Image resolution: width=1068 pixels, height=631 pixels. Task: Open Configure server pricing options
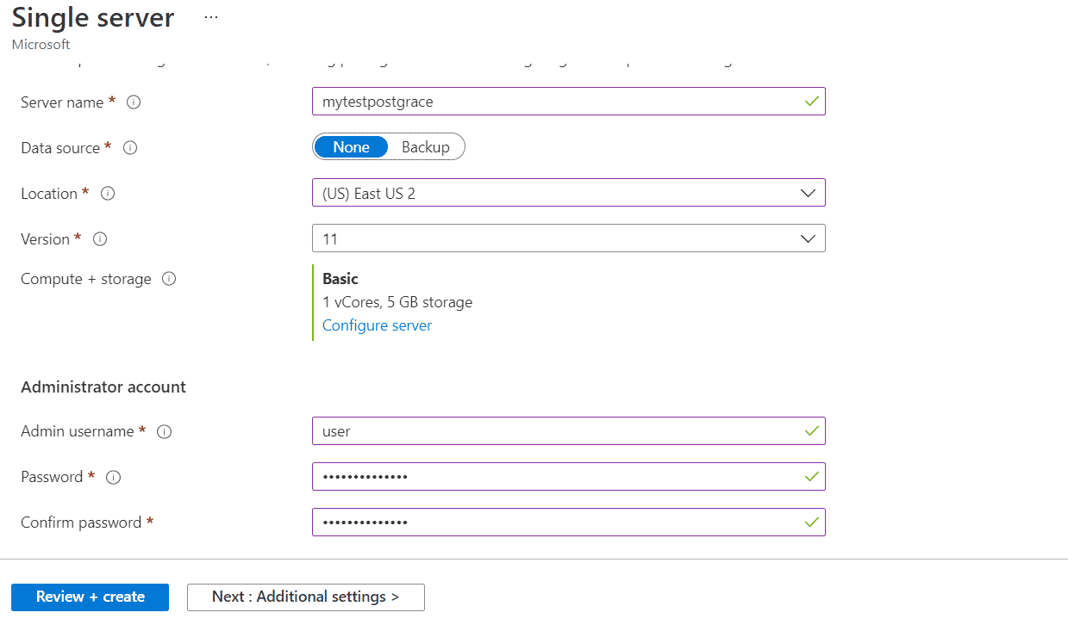tap(377, 325)
